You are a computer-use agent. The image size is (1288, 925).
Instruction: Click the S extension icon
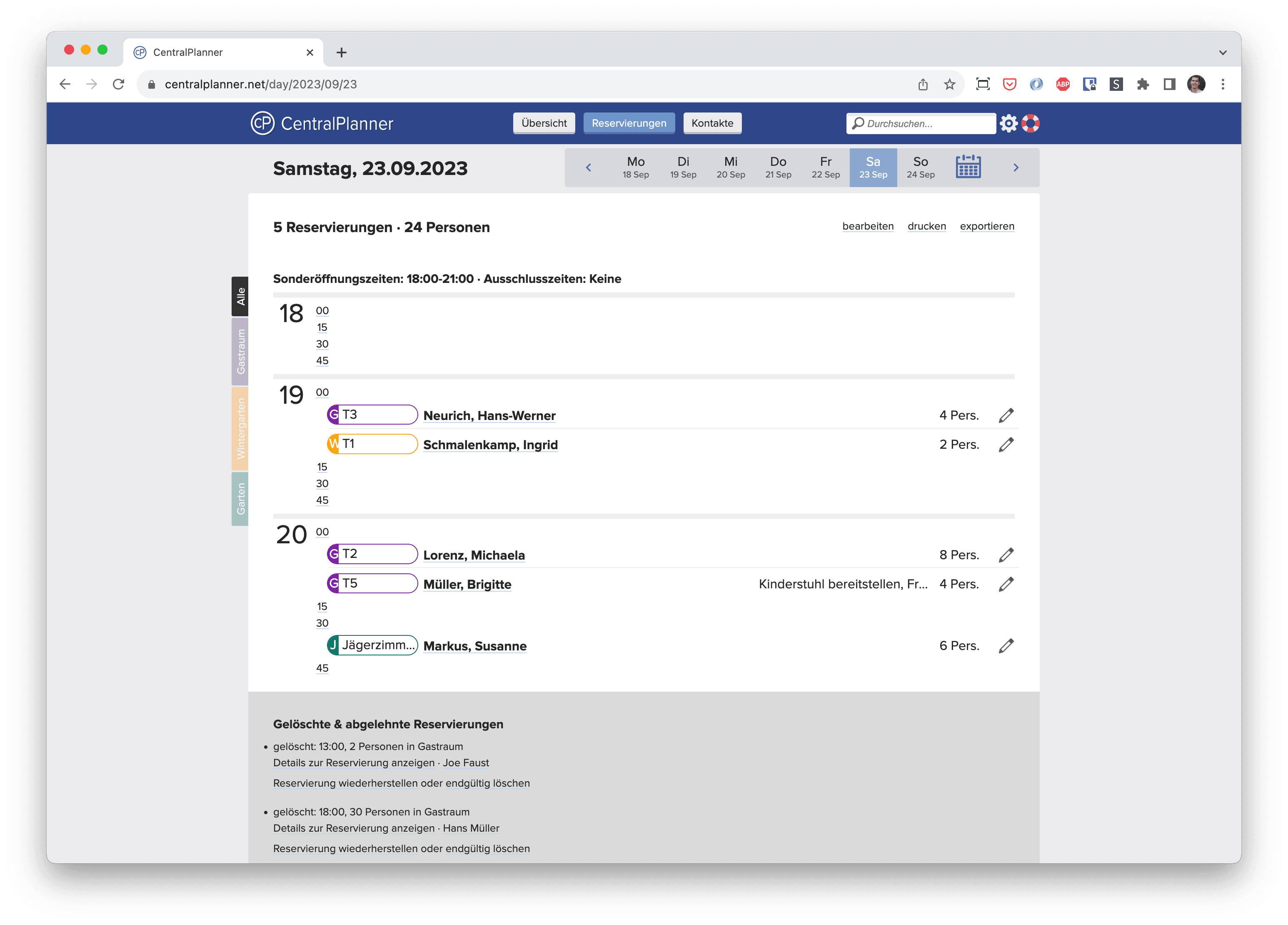click(1116, 84)
